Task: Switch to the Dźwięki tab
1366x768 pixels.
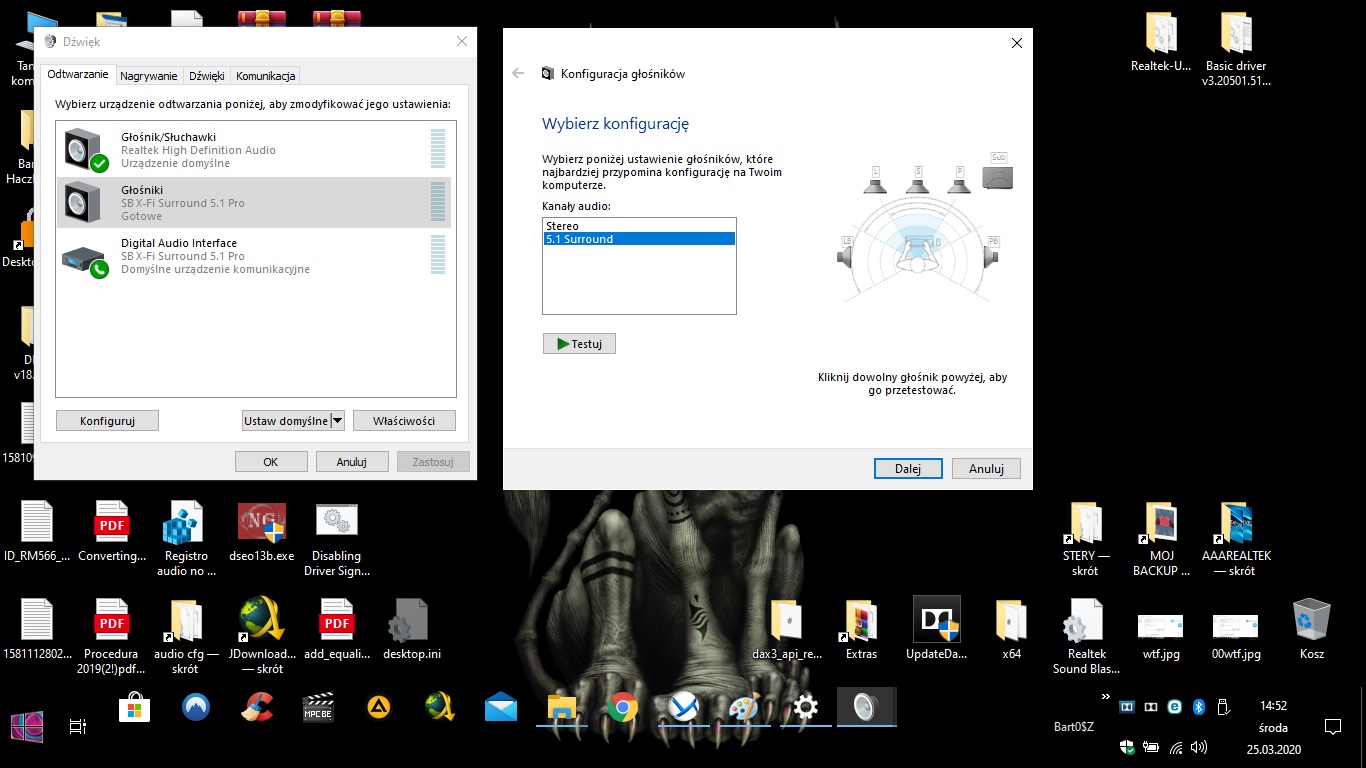Action: 206,76
